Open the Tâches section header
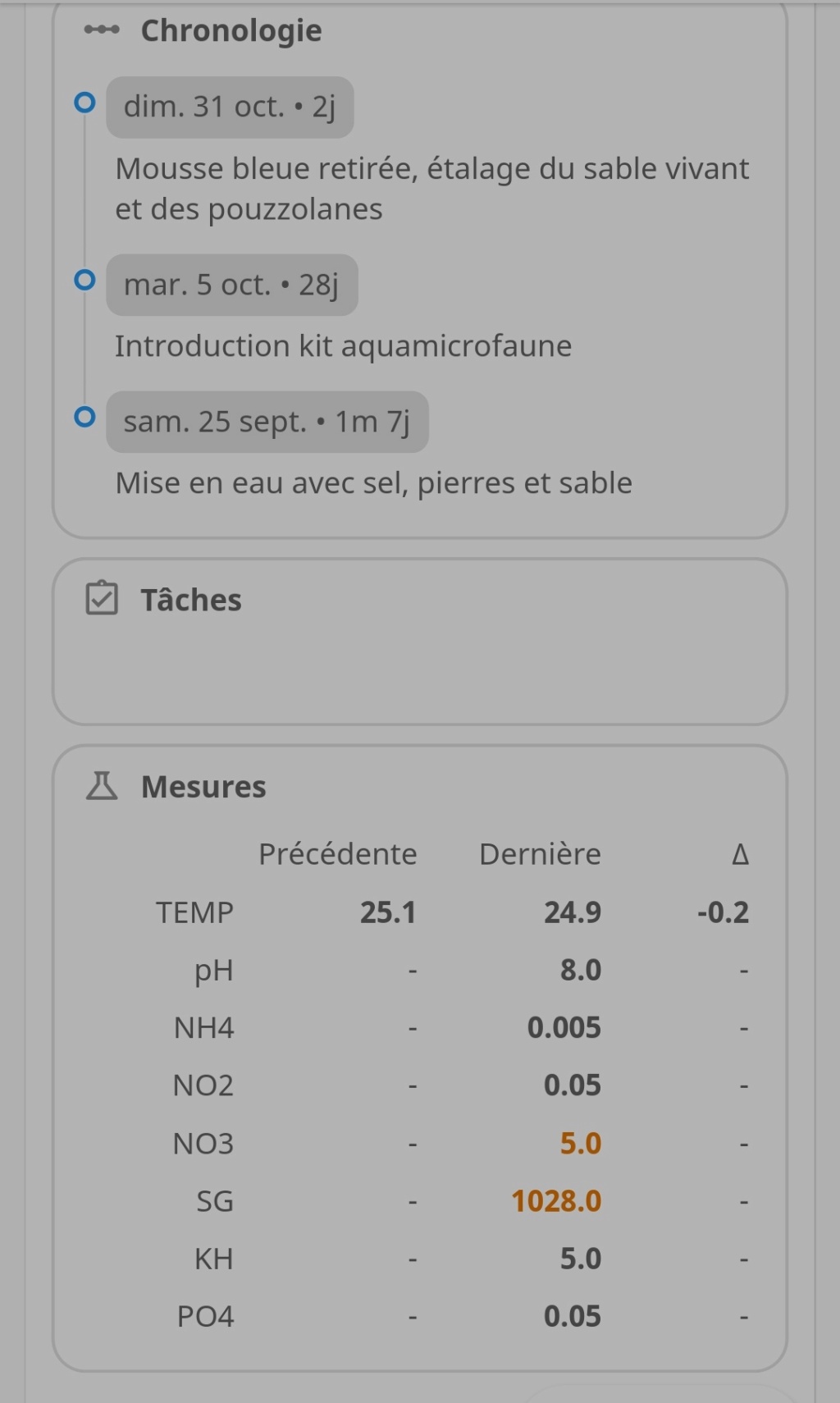The height and width of the screenshot is (1403, 840). point(191,600)
